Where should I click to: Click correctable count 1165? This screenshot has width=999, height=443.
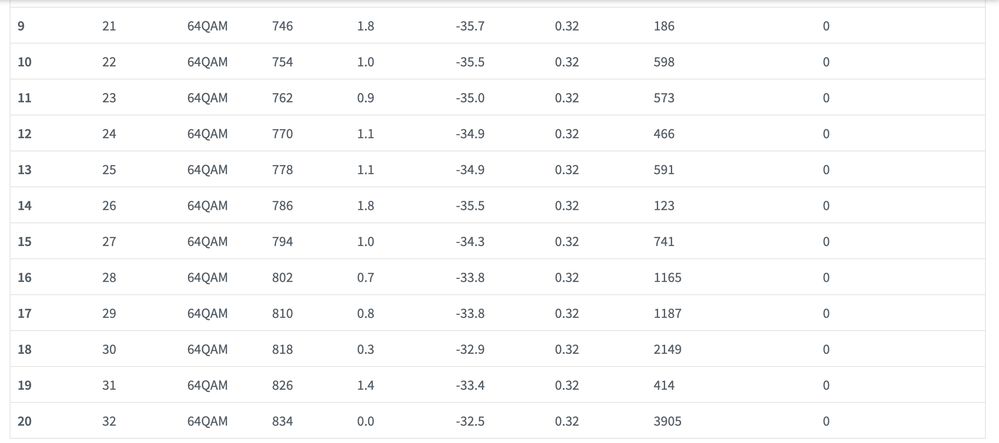tap(667, 277)
